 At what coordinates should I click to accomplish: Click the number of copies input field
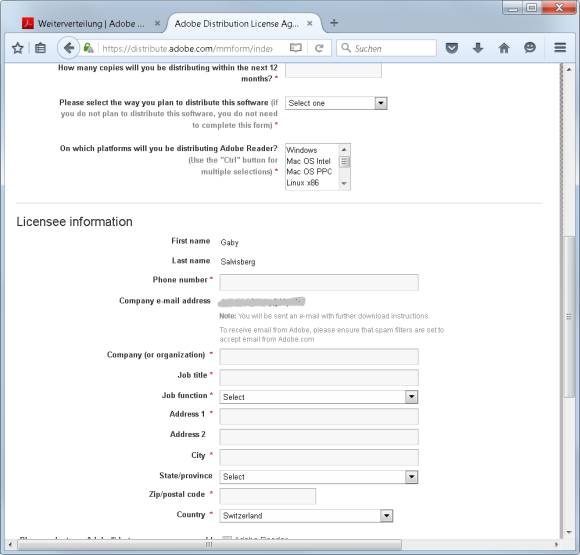(x=333, y=70)
